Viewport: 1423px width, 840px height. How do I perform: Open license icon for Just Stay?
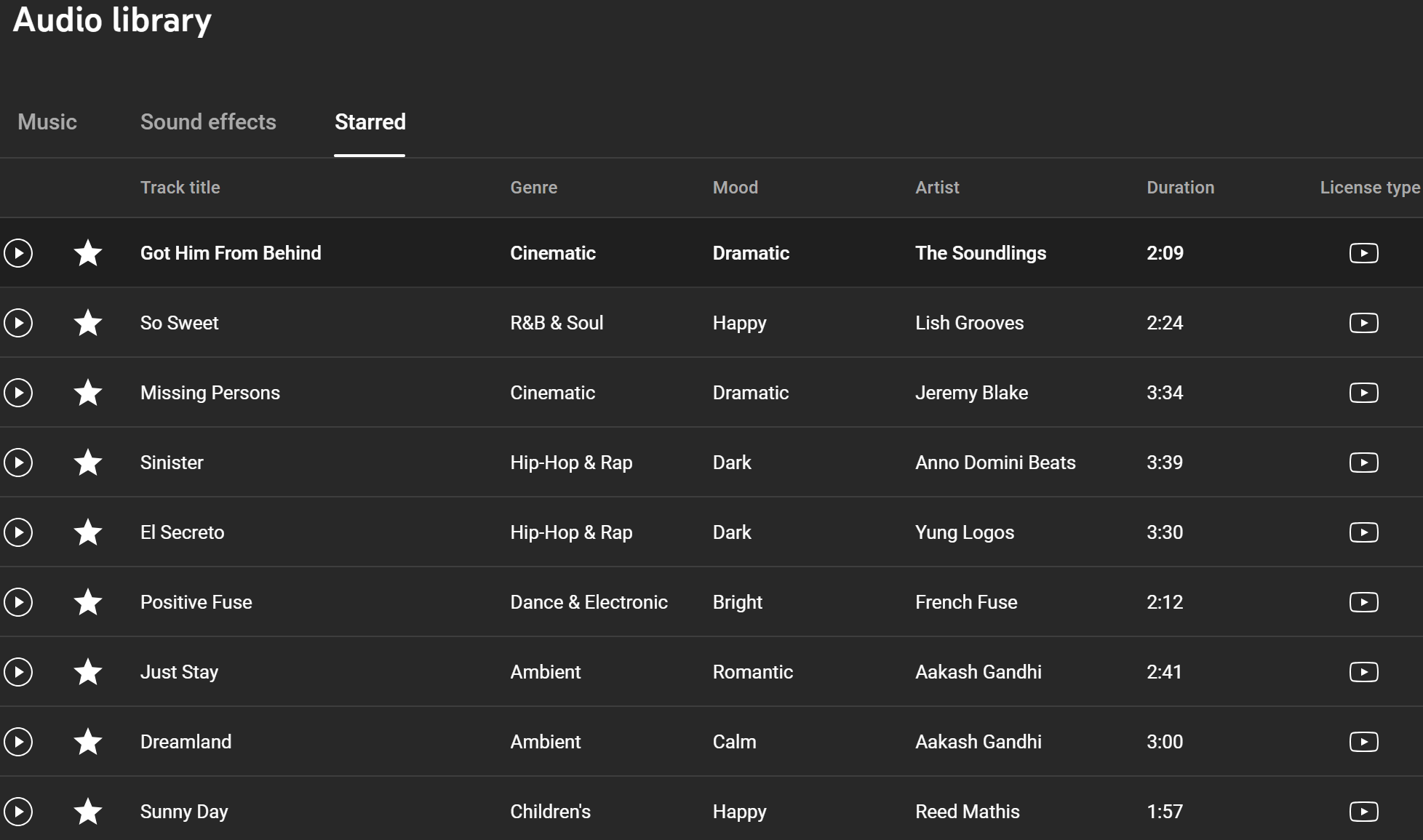coord(1364,672)
